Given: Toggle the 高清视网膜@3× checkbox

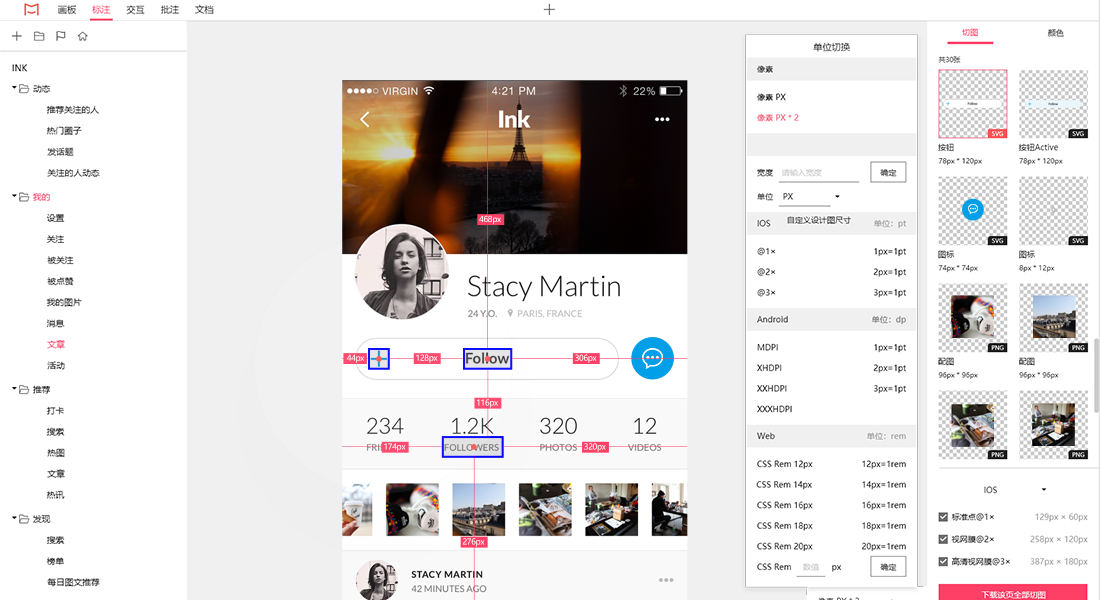Looking at the screenshot, I should [943, 561].
